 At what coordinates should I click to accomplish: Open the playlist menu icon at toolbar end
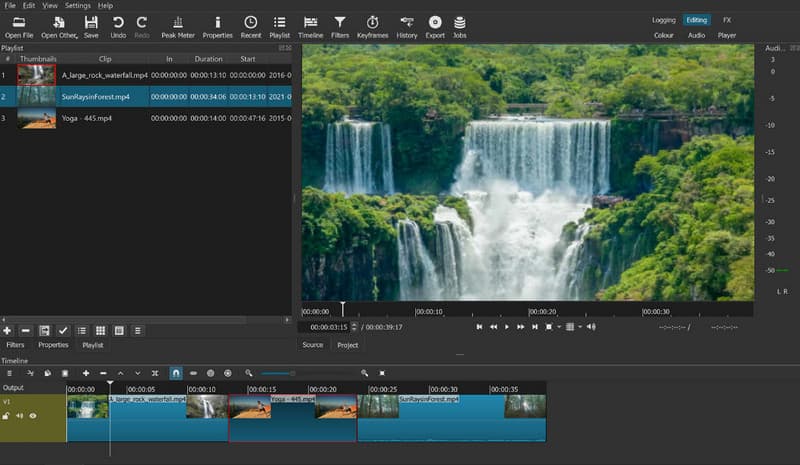[137, 331]
